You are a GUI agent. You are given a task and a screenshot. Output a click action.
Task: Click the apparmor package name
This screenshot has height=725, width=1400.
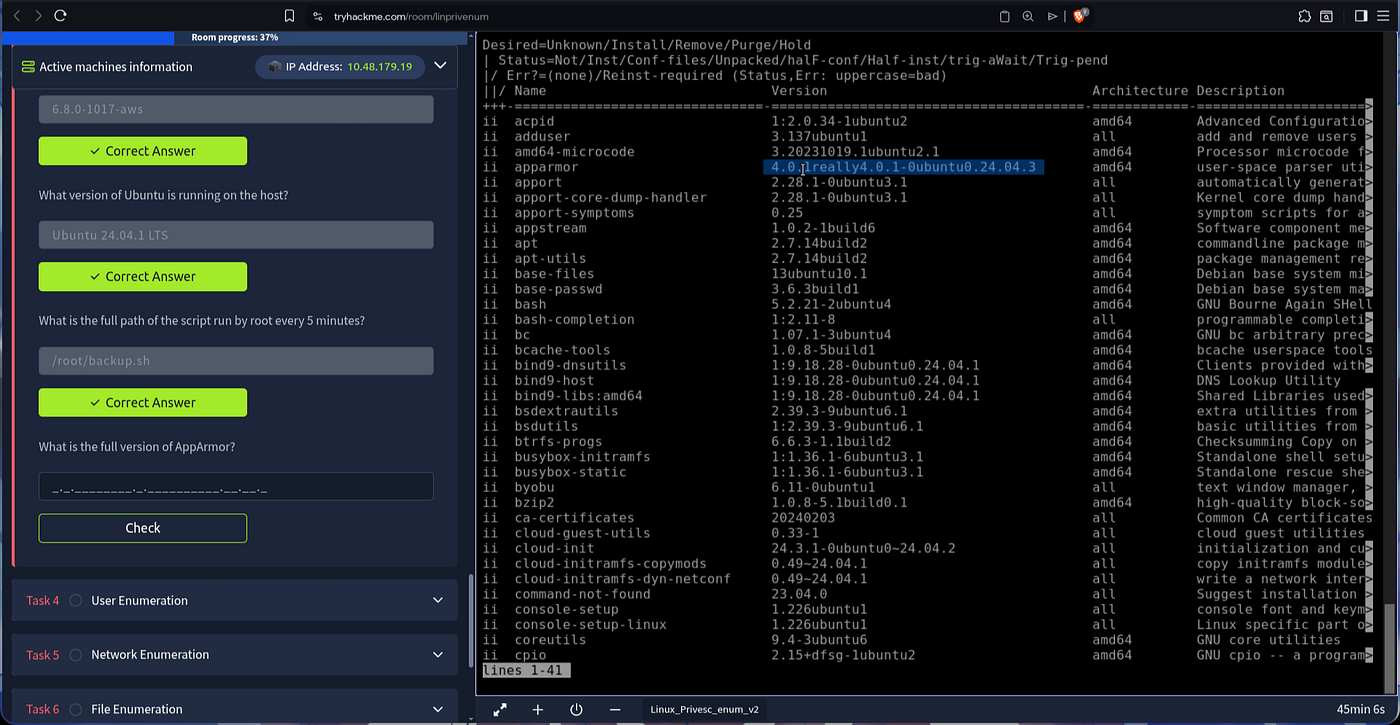point(546,167)
